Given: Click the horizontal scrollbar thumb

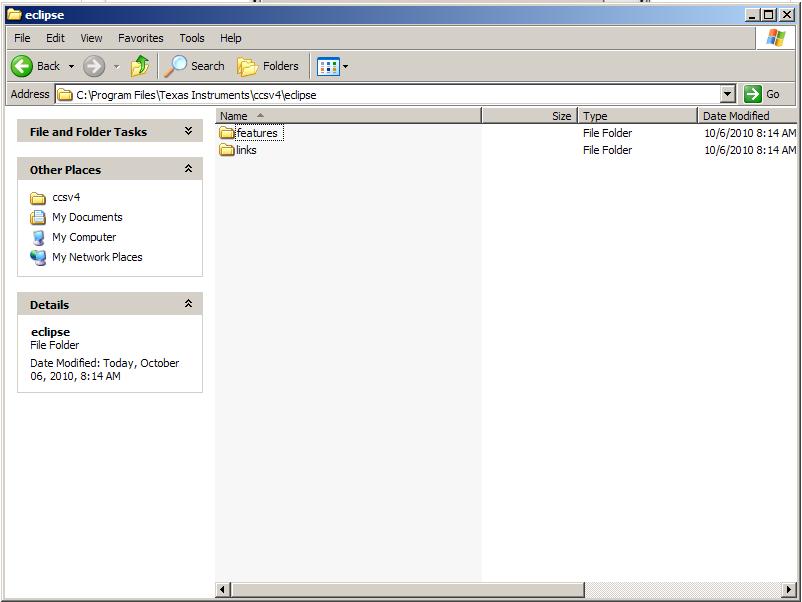Looking at the screenshot, I should pos(408,590).
